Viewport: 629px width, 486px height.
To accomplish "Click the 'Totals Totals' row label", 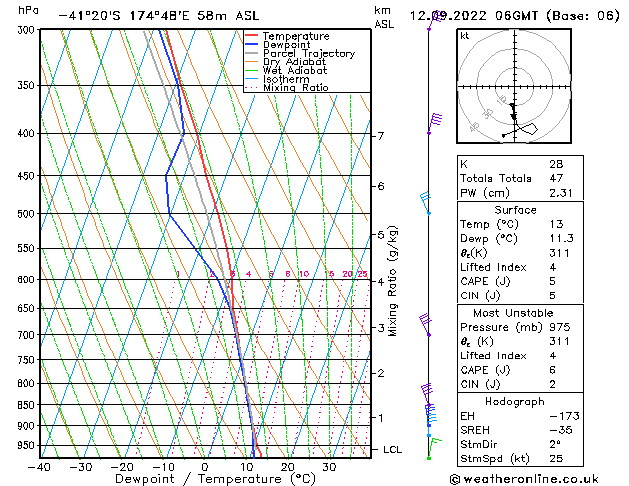I will pyautogui.click(x=496, y=178).
